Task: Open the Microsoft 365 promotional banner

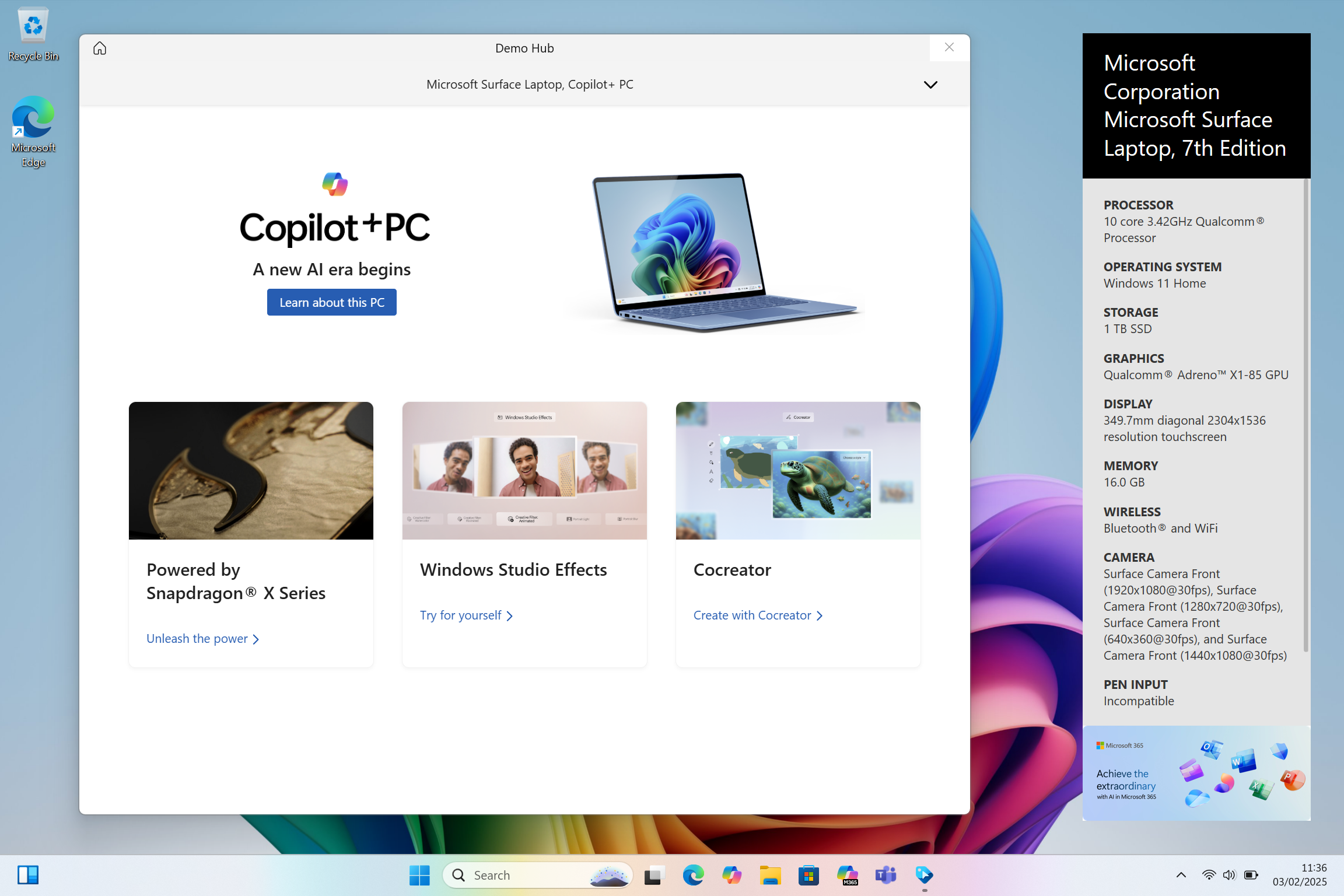Action: [x=1196, y=773]
